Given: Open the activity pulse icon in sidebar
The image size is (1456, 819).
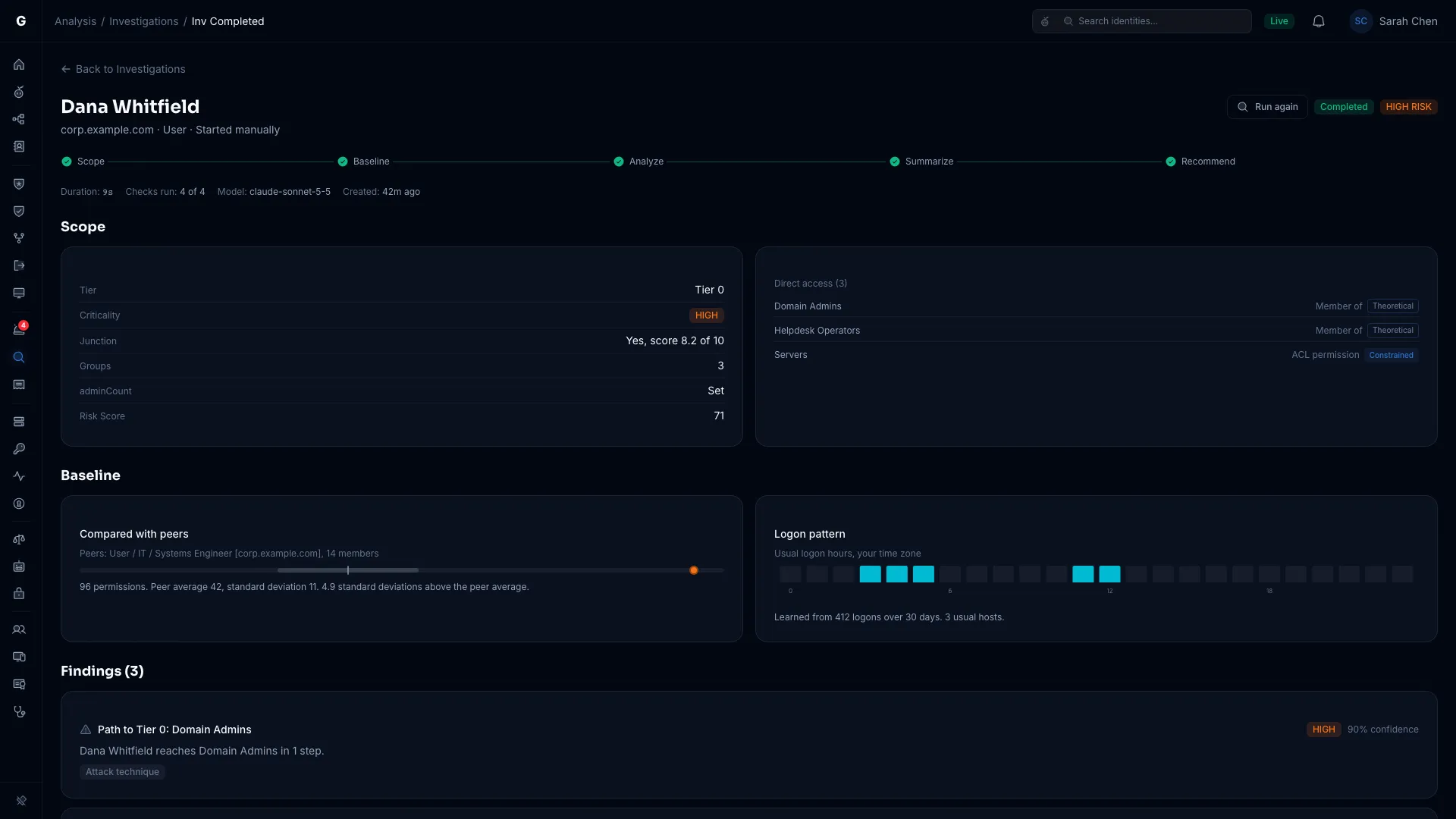Looking at the screenshot, I should pos(19,476).
